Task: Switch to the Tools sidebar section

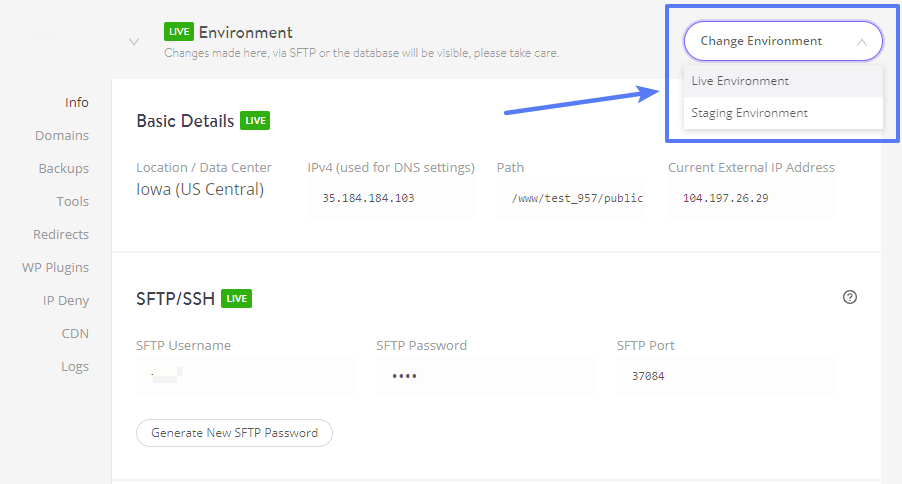Action: point(72,201)
